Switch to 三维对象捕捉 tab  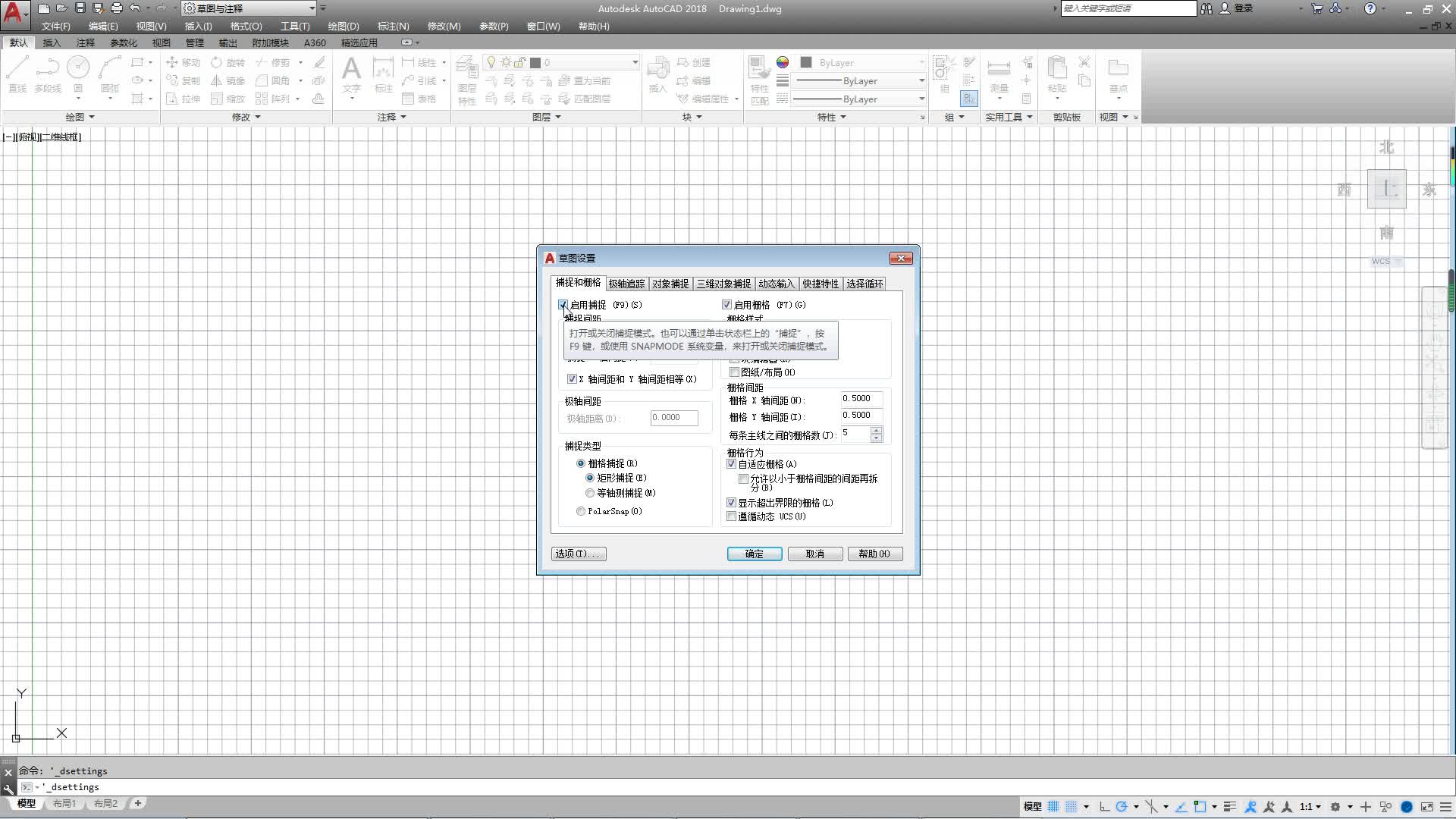tap(723, 284)
